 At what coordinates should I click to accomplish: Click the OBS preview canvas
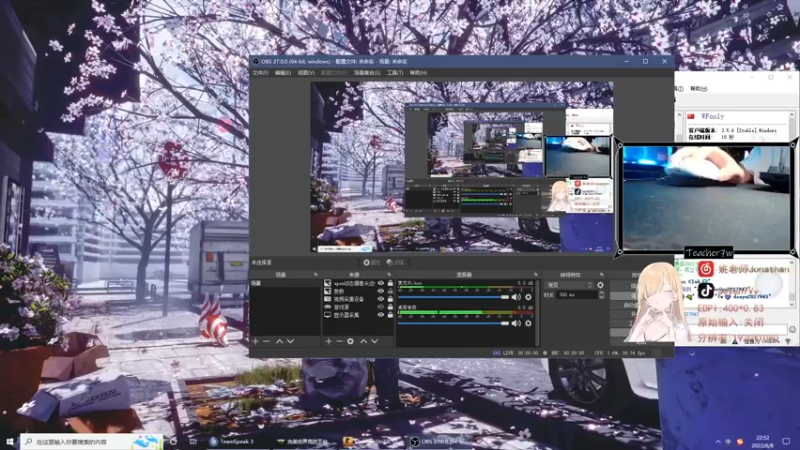pos(462,167)
